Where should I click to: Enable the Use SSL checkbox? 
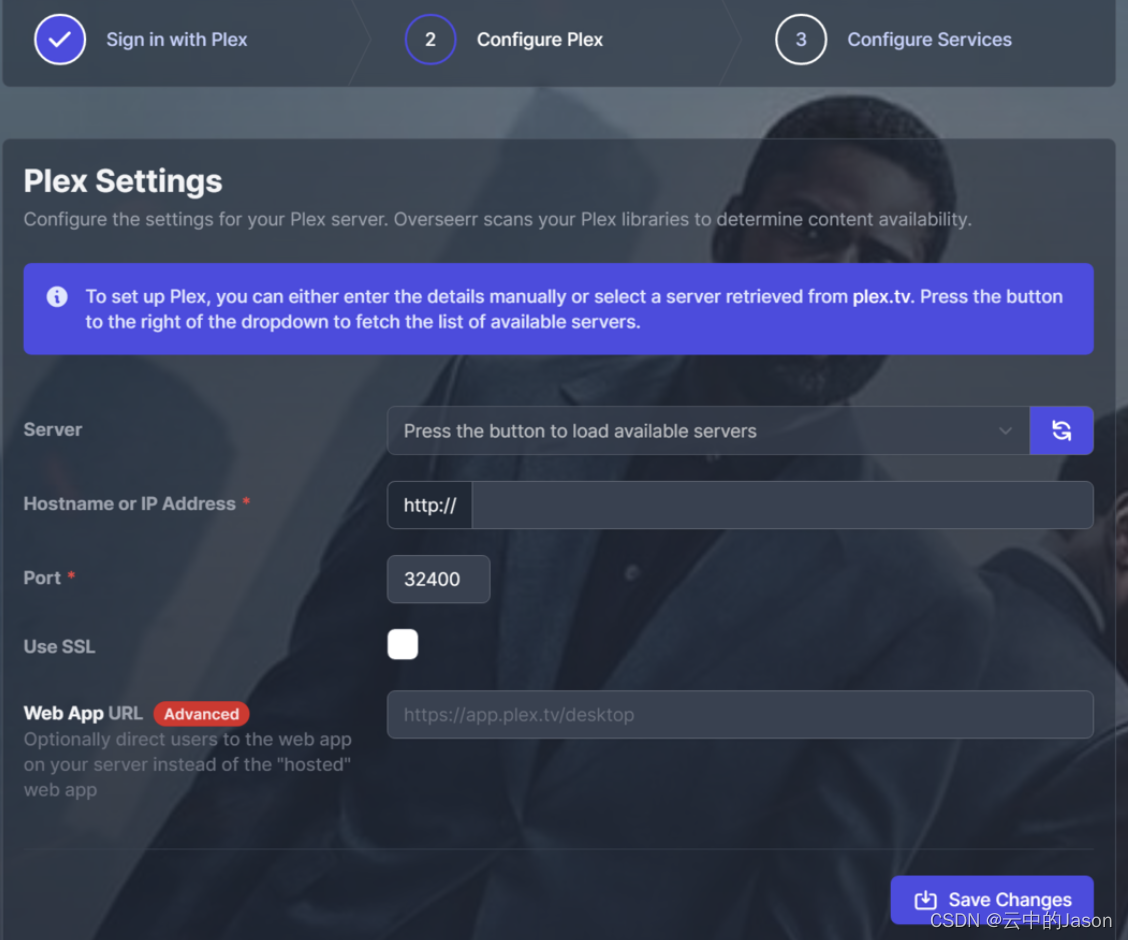403,645
